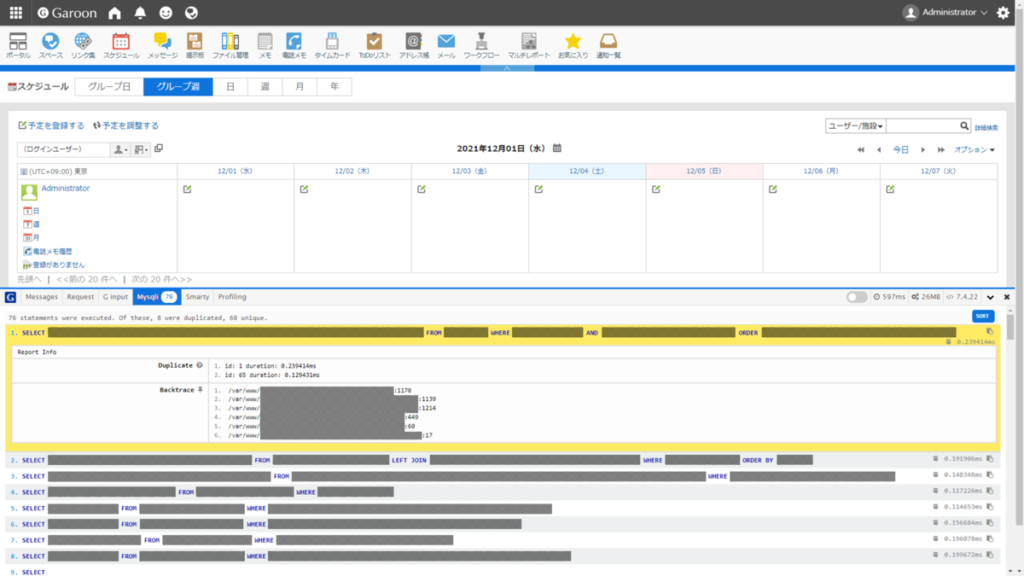The height and width of the screenshot is (576, 1024).
Task: Open the settings gear icon
Action: (1003, 12)
